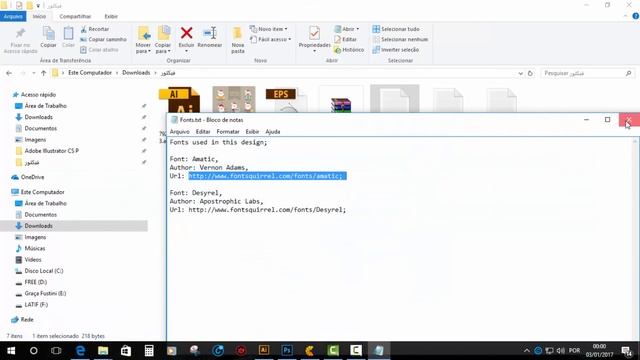Click the refresh button beside the address bar
The image size is (640, 360).
(x=530, y=73)
